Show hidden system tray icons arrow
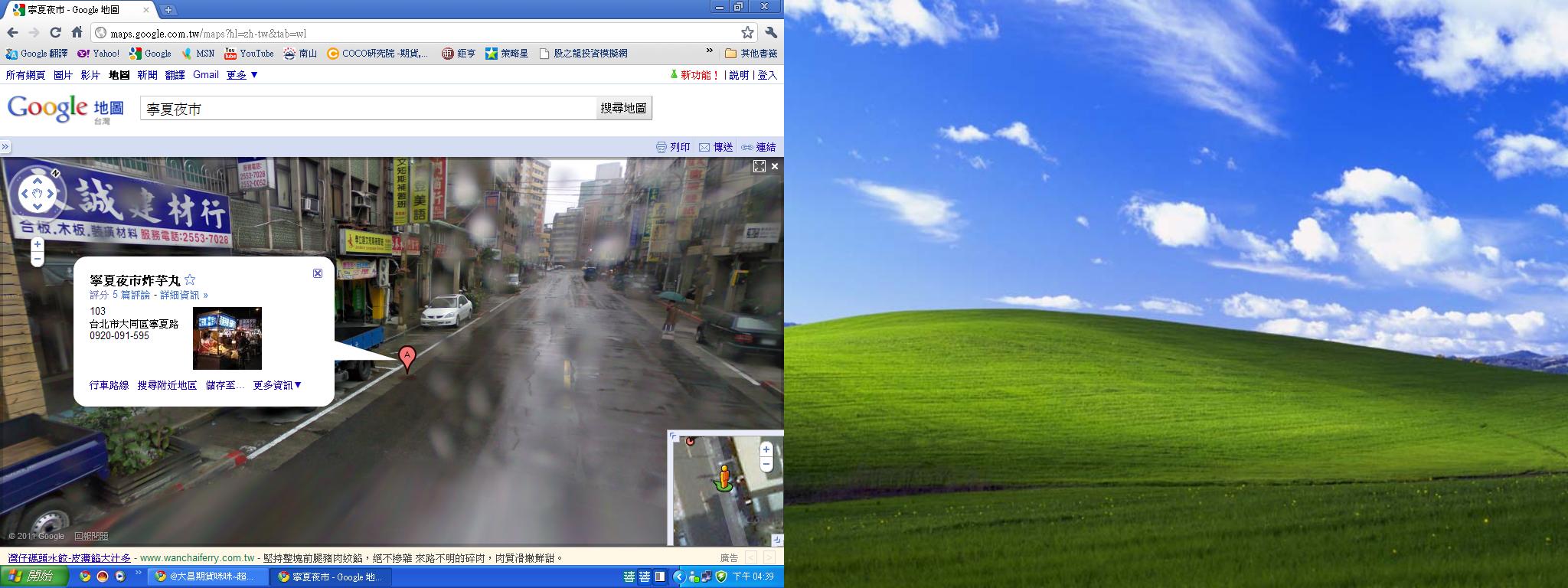 click(x=679, y=577)
